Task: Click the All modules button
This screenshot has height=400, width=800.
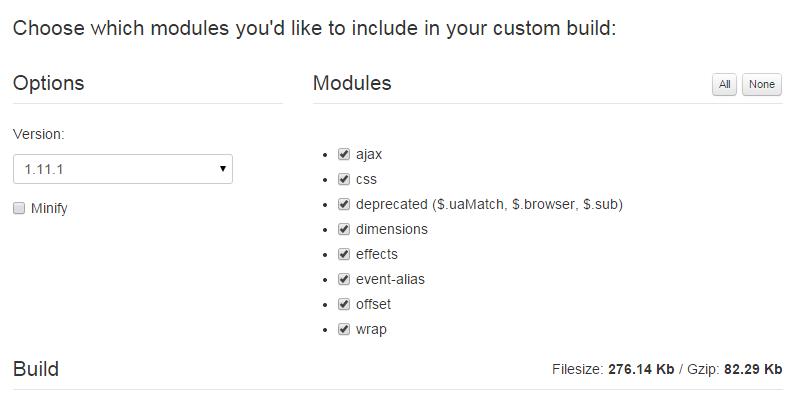Action: (x=724, y=85)
